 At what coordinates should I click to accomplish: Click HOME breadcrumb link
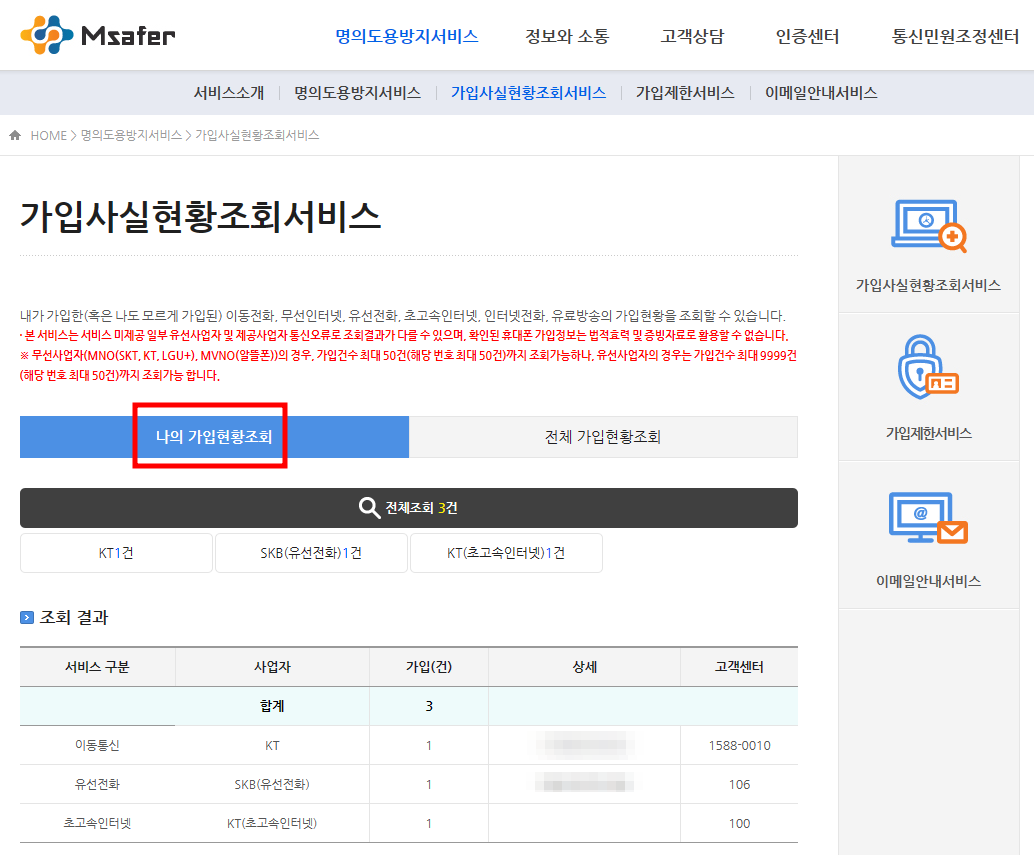pyautogui.click(x=49, y=135)
